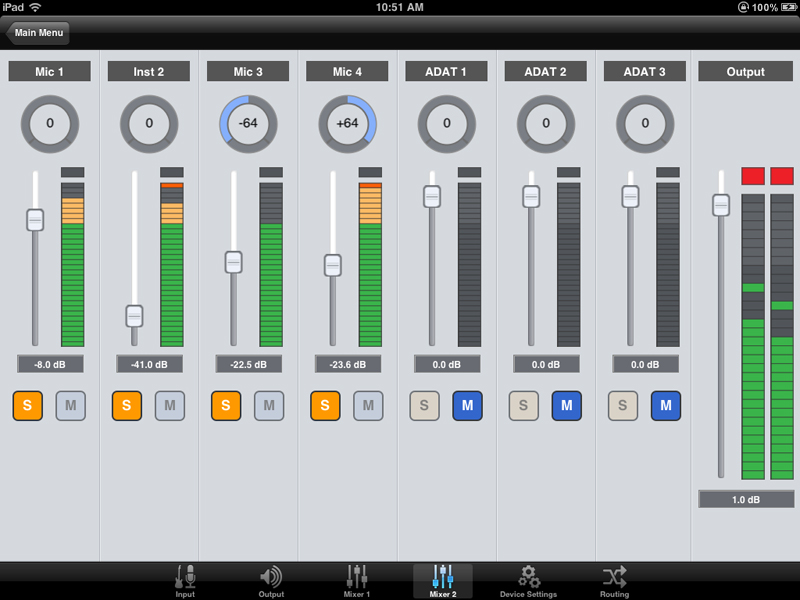Select the Mic 1 level field -8.0 dB
This screenshot has height=600, width=800.
click(50, 364)
